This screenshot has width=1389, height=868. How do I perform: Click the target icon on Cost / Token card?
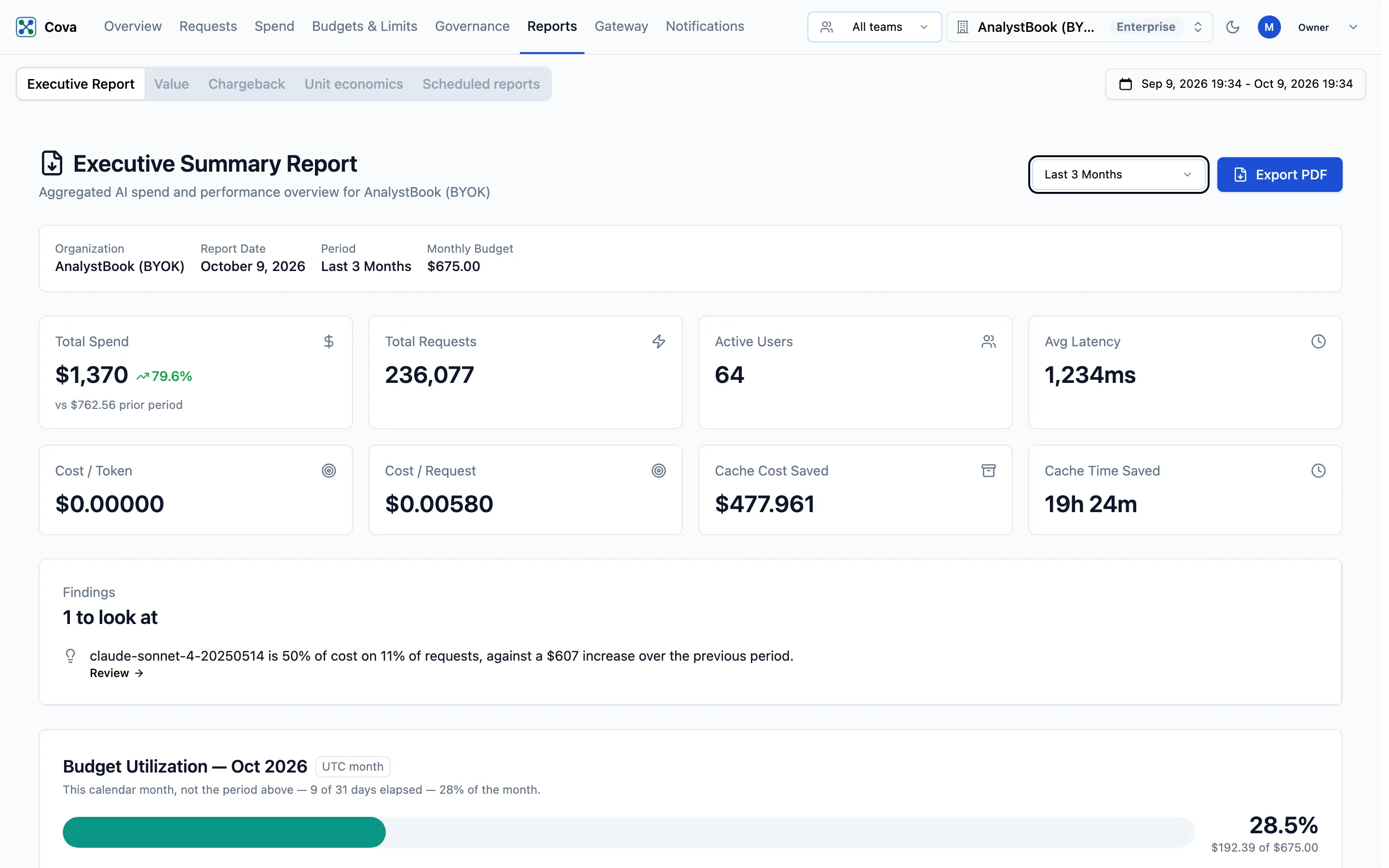(x=329, y=471)
